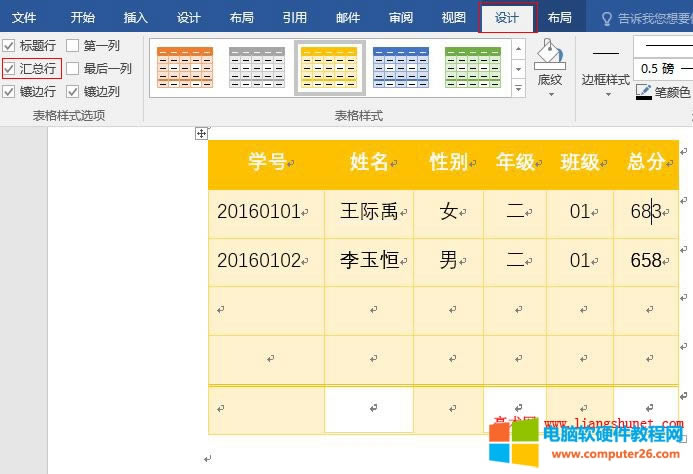
Task: Open the 插入 ribbon tab
Action: pyautogui.click(x=136, y=18)
